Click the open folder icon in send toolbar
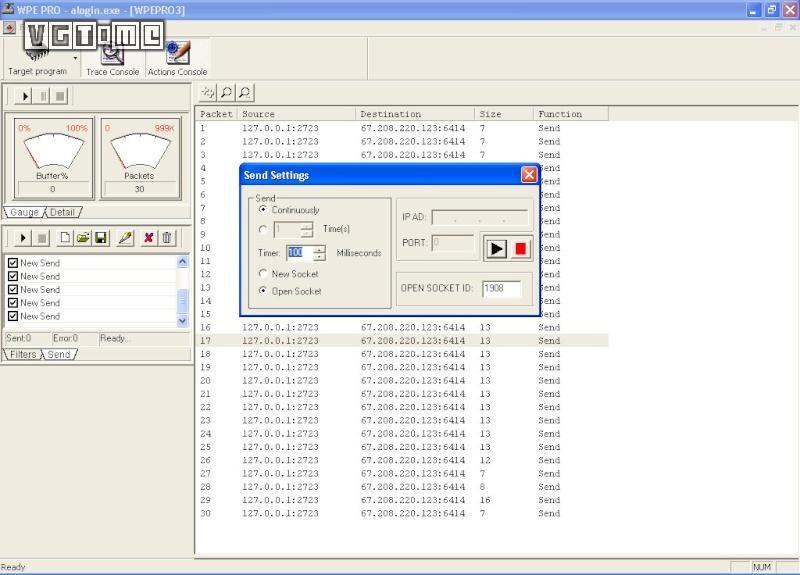Image resolution: width=800 pixels, height=575 pixels. tap(83, 238)
